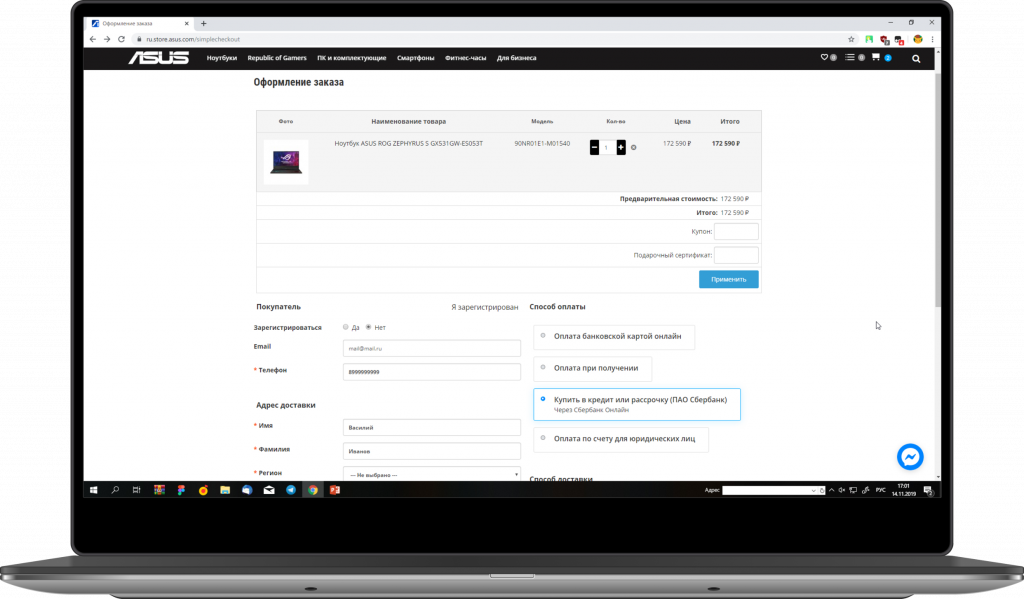Open the ПК и комплектующие menu
Viewport: 1024px width, 599px height.
click(x=351, y=58)
